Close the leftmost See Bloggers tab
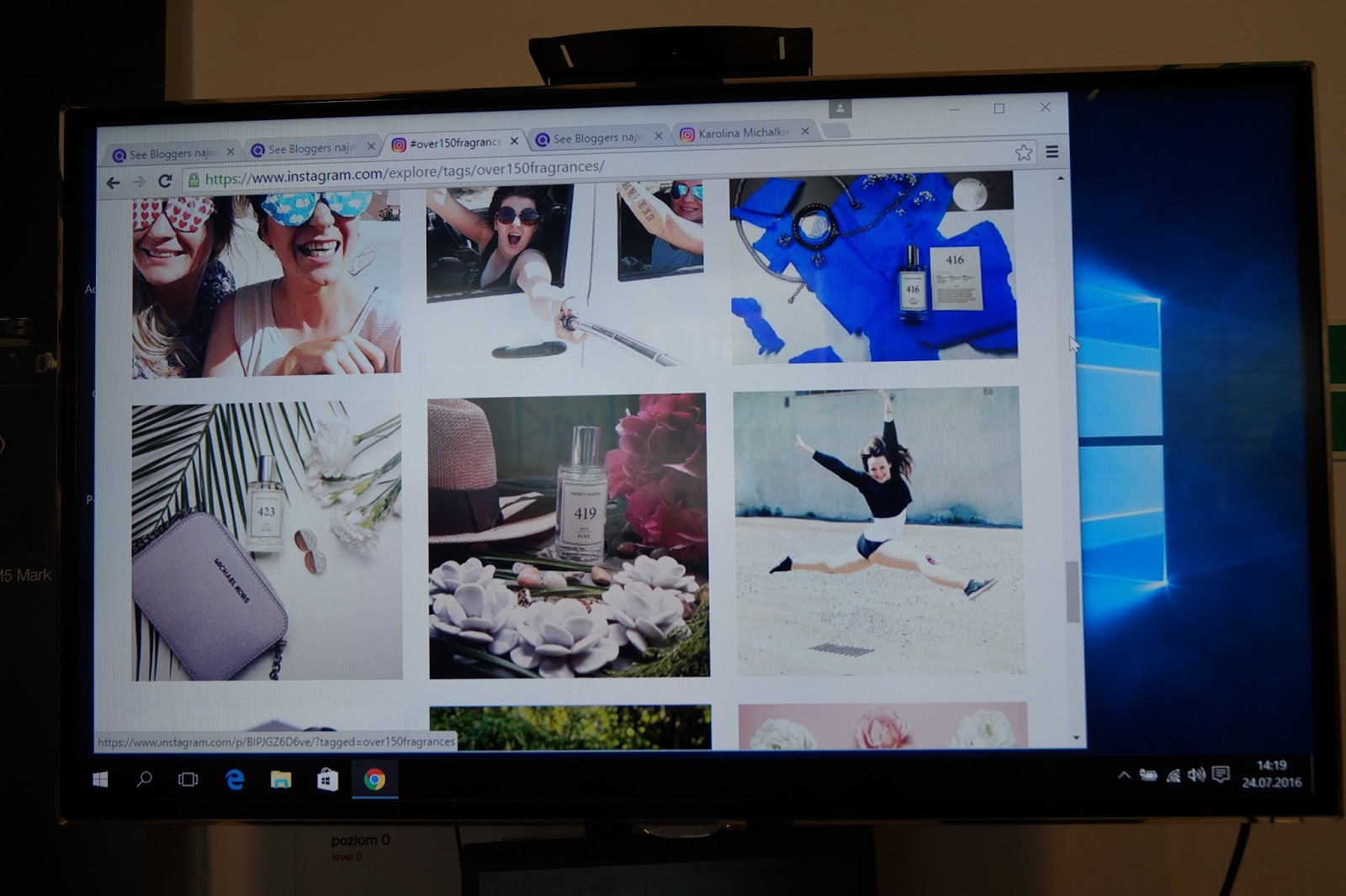Viewport: 1346px width, 896px height. (x=231, y=151)
